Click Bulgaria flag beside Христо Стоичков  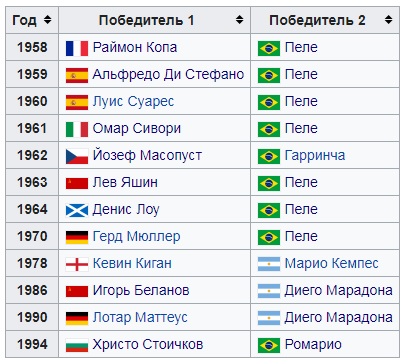[77, 345]
